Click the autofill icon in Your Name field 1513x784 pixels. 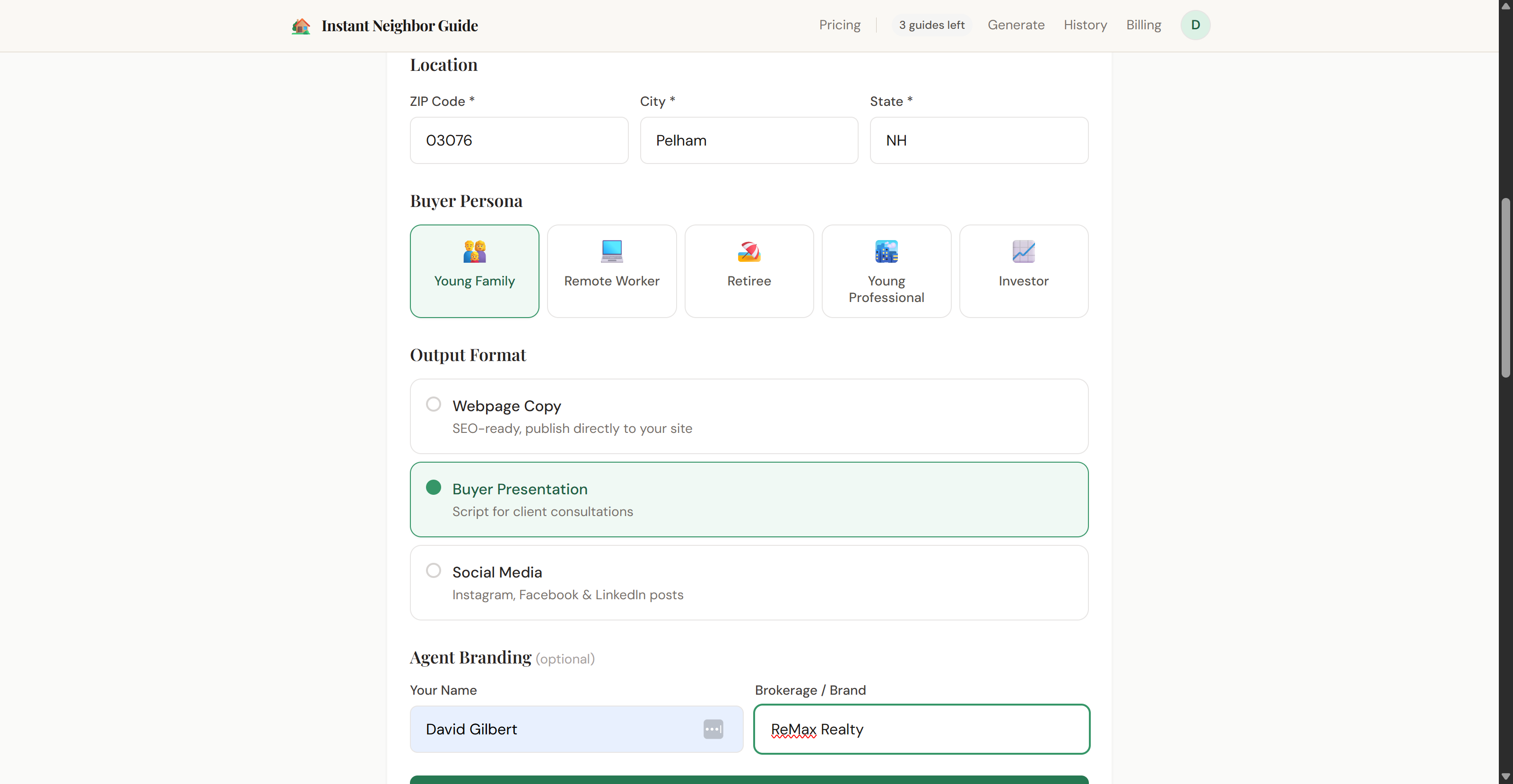(x=713, y=729)
